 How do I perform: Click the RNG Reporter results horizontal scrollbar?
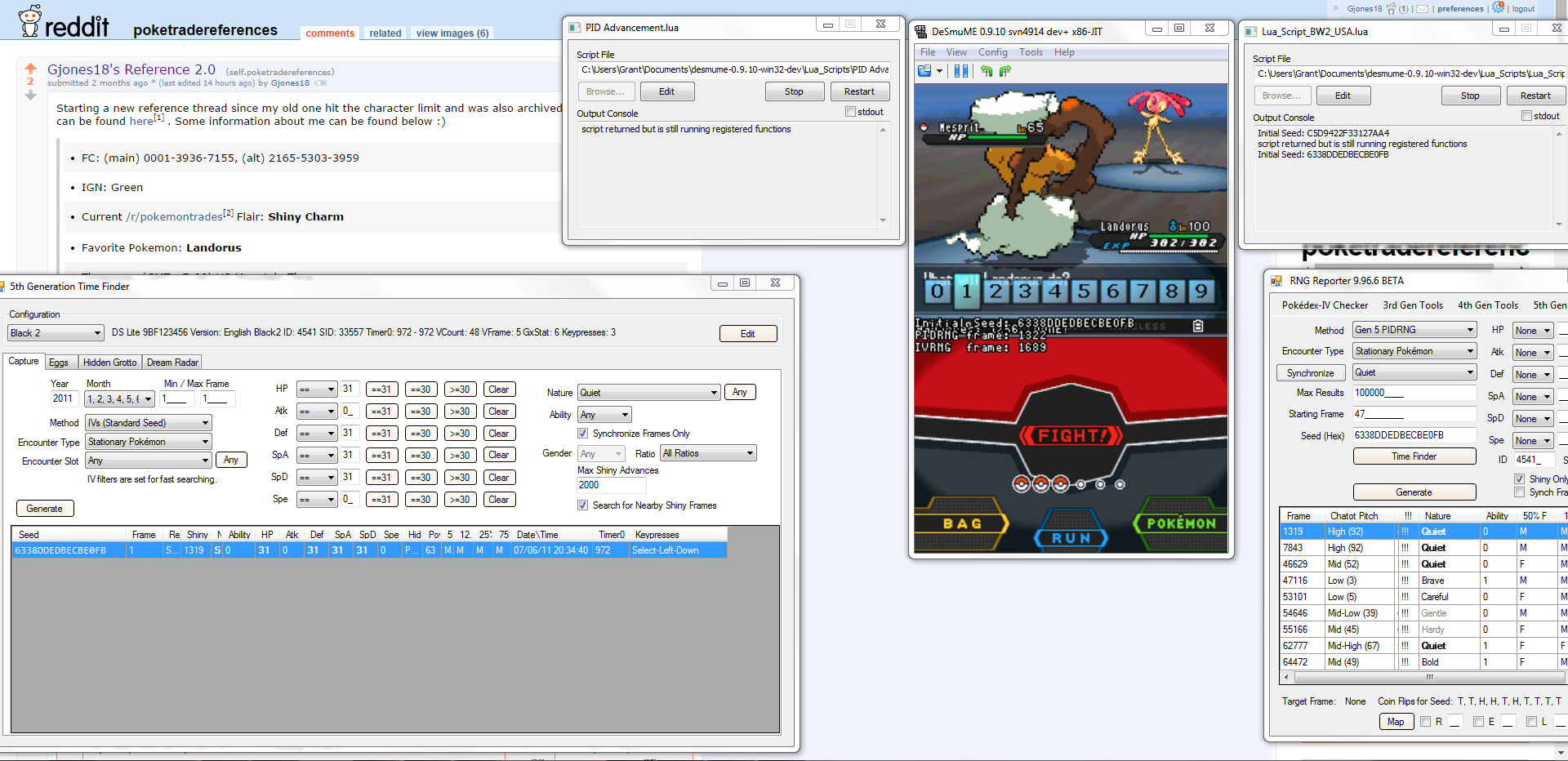point(1429,677)
